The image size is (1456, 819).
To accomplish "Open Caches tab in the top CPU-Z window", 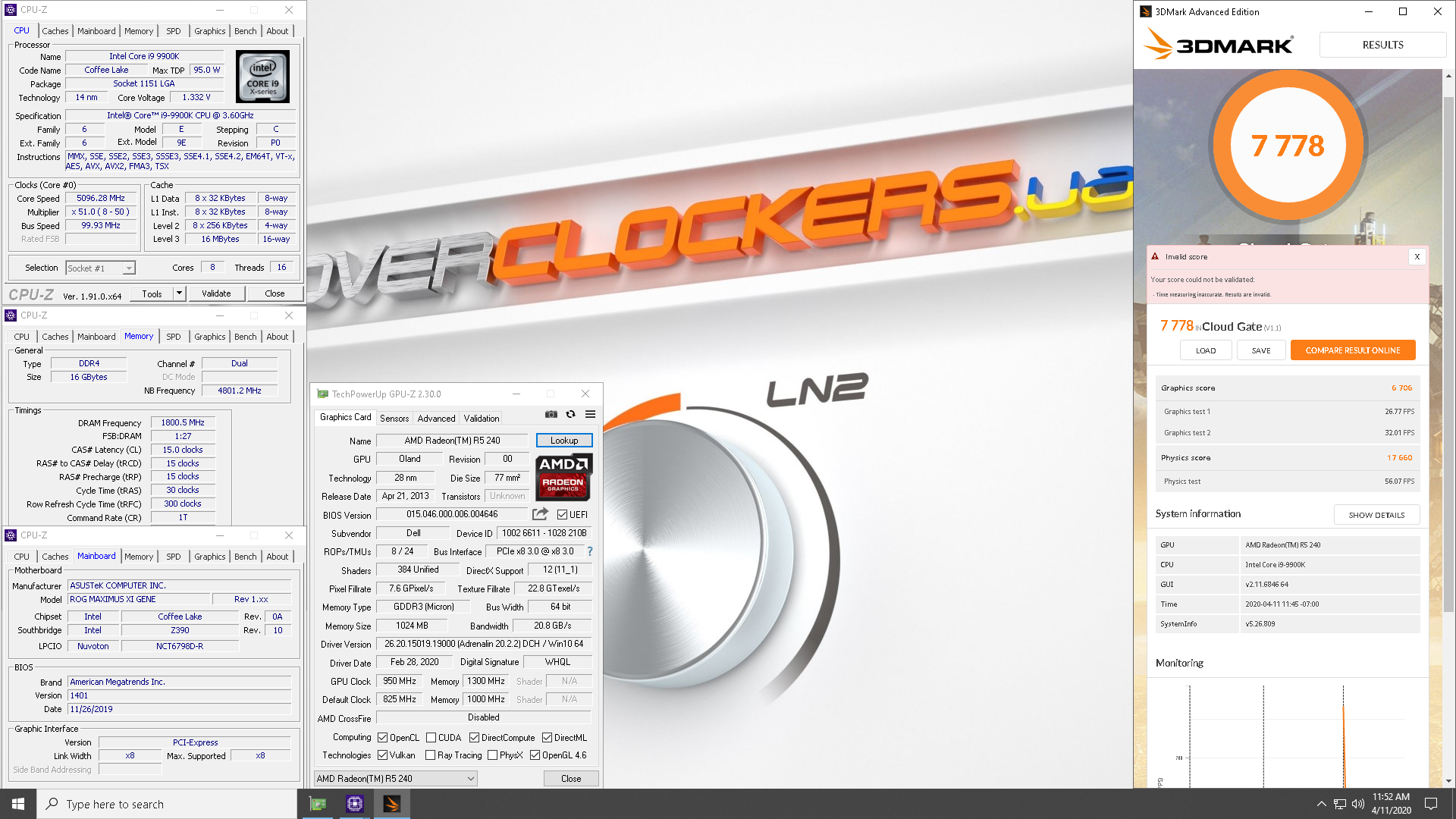I will 55,31.
